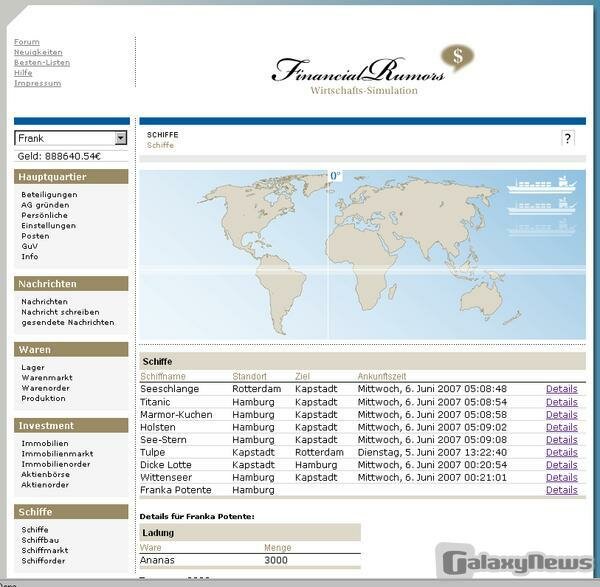Open Info in Hauptquartier menu
The height and width of the screenshot is (587, 600).
tap(29, 256)
